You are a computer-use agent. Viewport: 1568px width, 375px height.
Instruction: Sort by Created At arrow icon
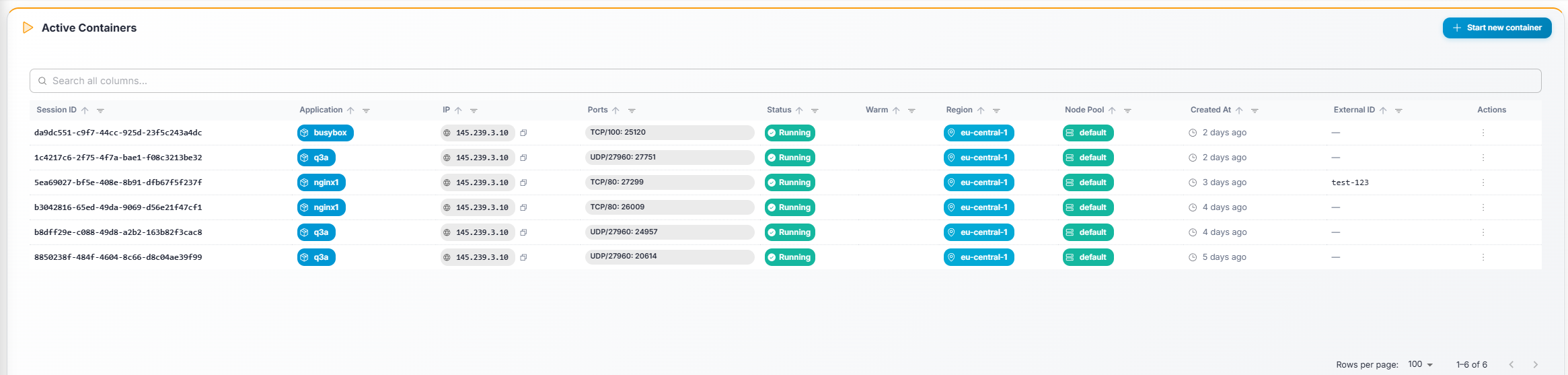pyautogui.click(x=1239, y=110)
